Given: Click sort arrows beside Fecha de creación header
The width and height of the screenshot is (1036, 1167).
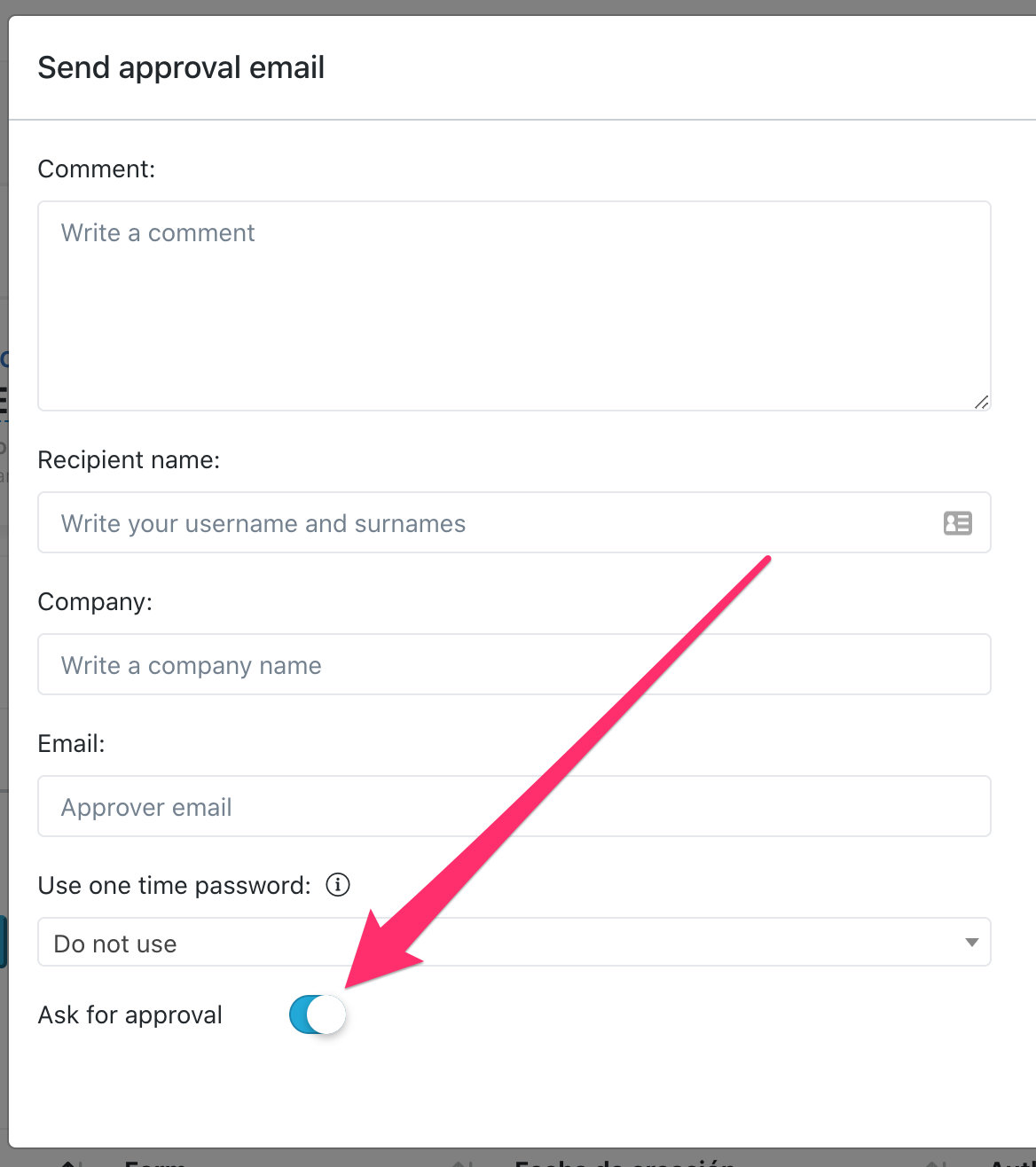Looking at the screenshot, I should point(460,1162).
